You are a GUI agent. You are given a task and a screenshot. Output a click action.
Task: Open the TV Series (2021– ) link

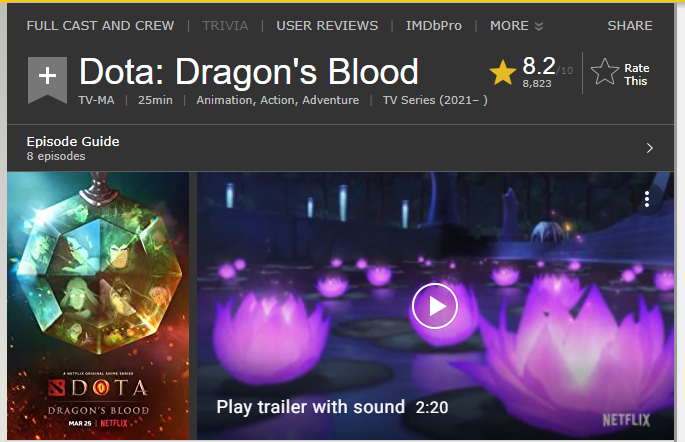click(x=435, y=100)
